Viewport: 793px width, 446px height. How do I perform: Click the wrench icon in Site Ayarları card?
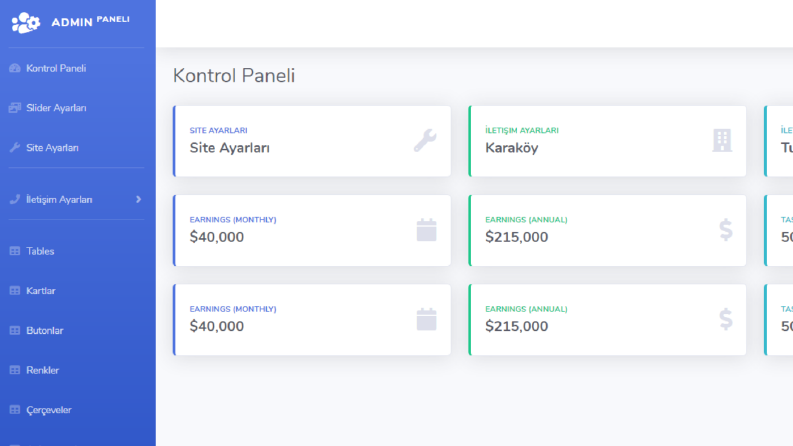[x=425, y=141]
